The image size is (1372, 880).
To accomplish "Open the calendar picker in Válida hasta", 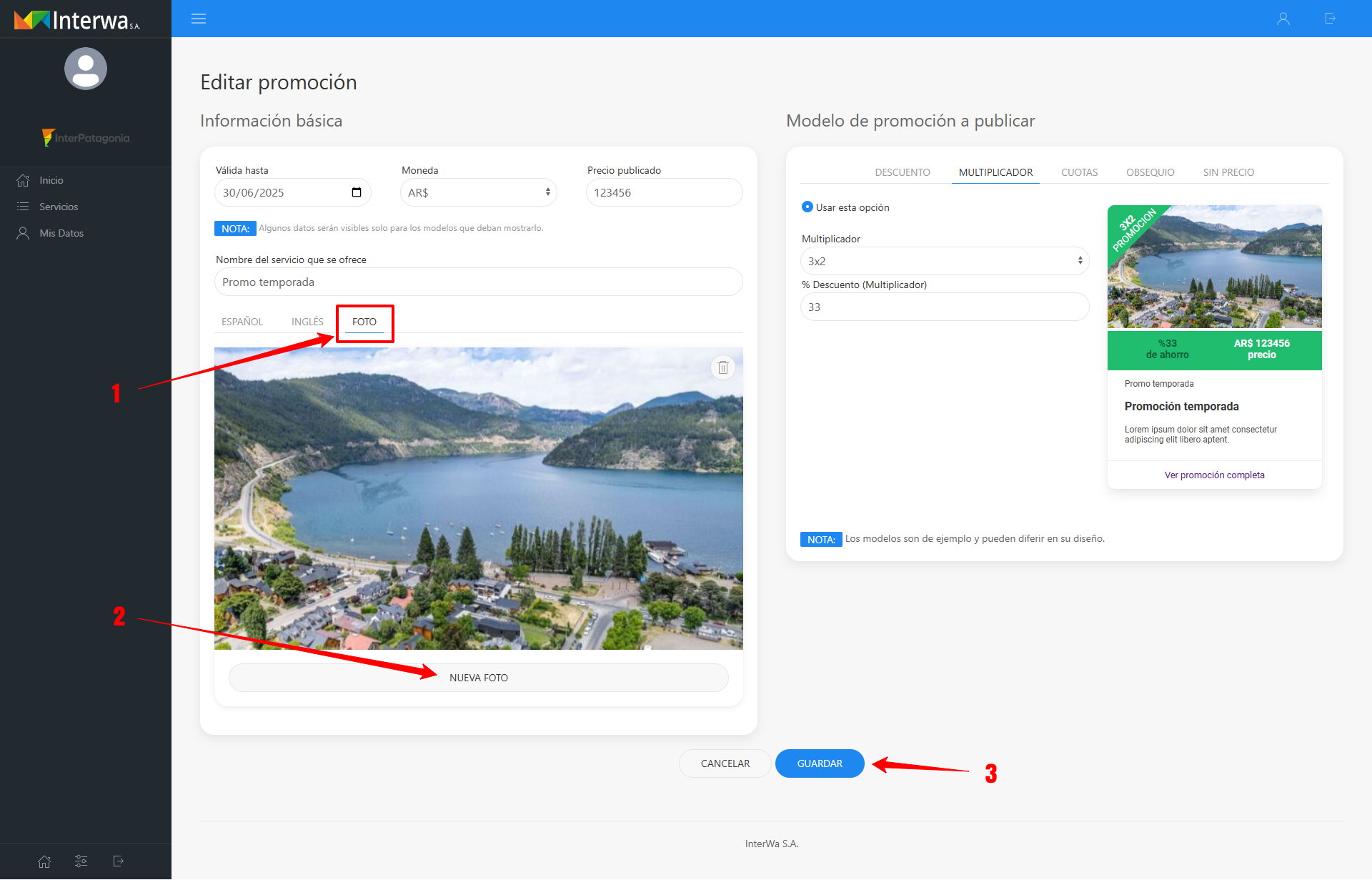I will (357, 192).
